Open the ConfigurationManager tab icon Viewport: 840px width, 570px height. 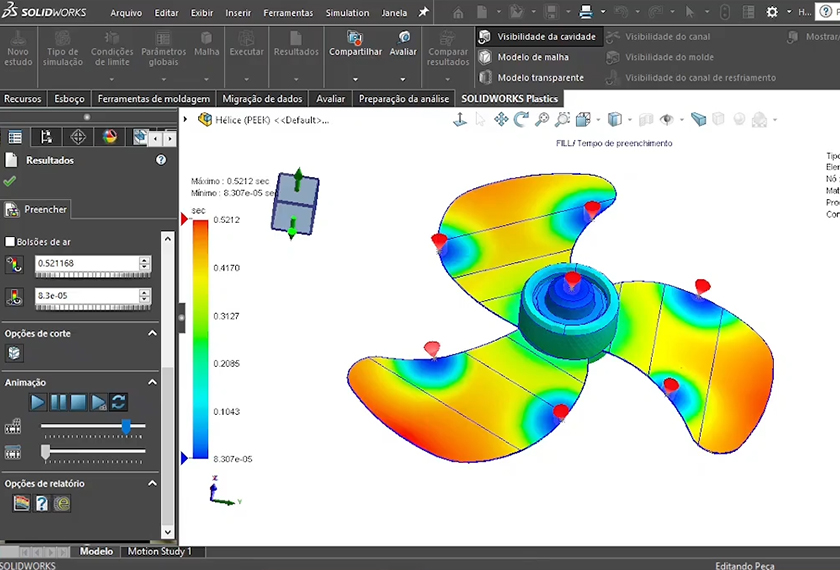(78, 137)
